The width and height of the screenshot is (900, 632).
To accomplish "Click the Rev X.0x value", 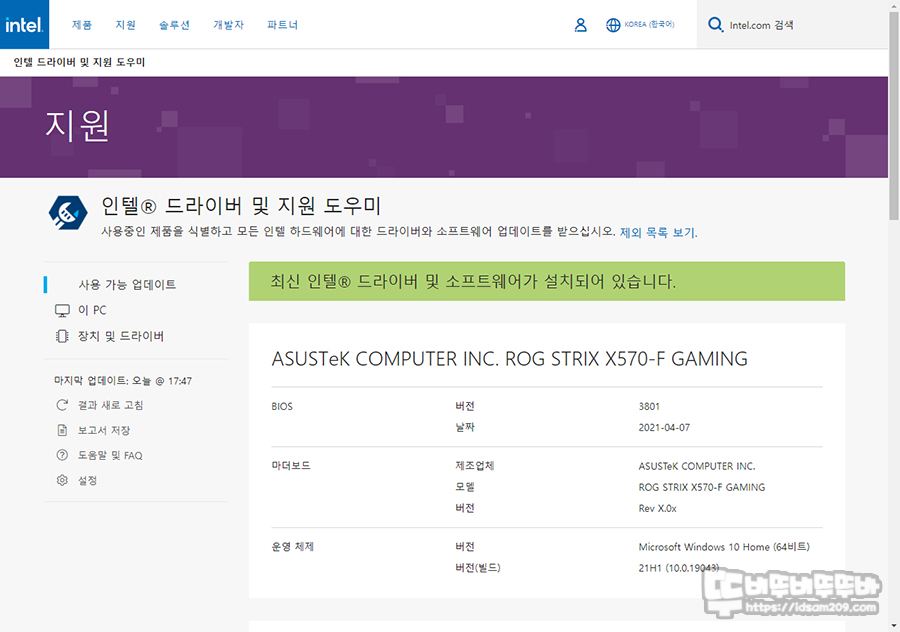I will [657, 509].
